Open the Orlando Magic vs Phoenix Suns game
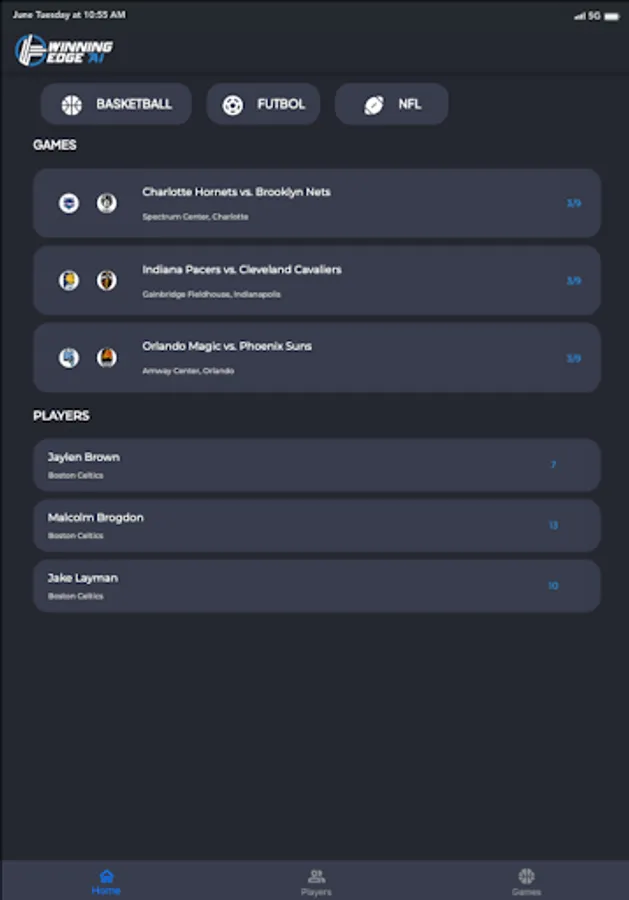Viewport: 629px width, 900px height. click(316, 357)
